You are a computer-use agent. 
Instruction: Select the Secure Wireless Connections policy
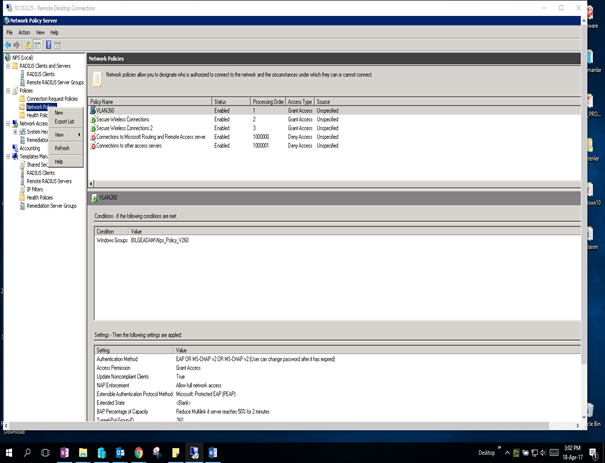(x=334, y=120)
